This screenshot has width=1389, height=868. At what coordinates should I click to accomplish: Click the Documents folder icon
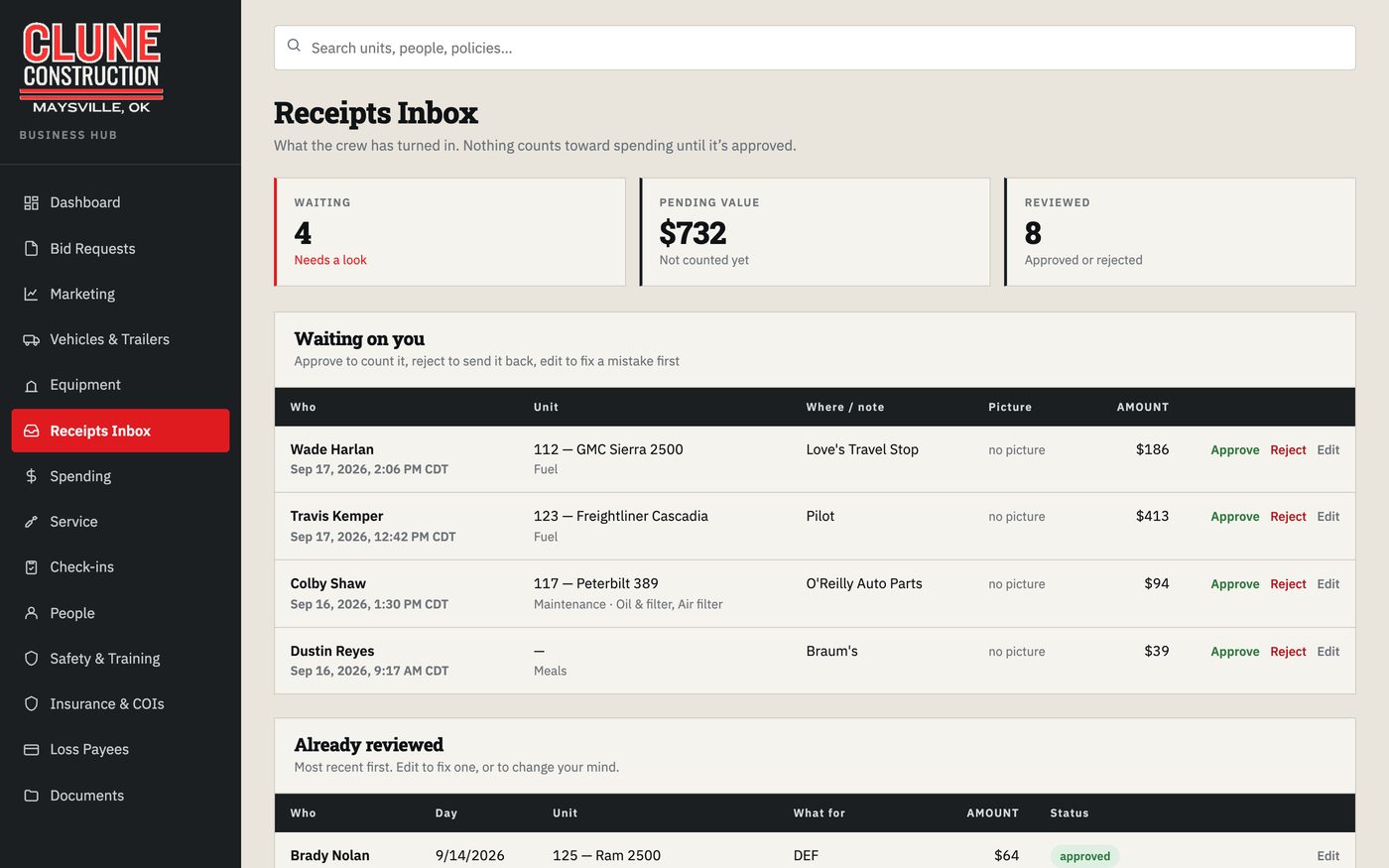click(31, 796)
